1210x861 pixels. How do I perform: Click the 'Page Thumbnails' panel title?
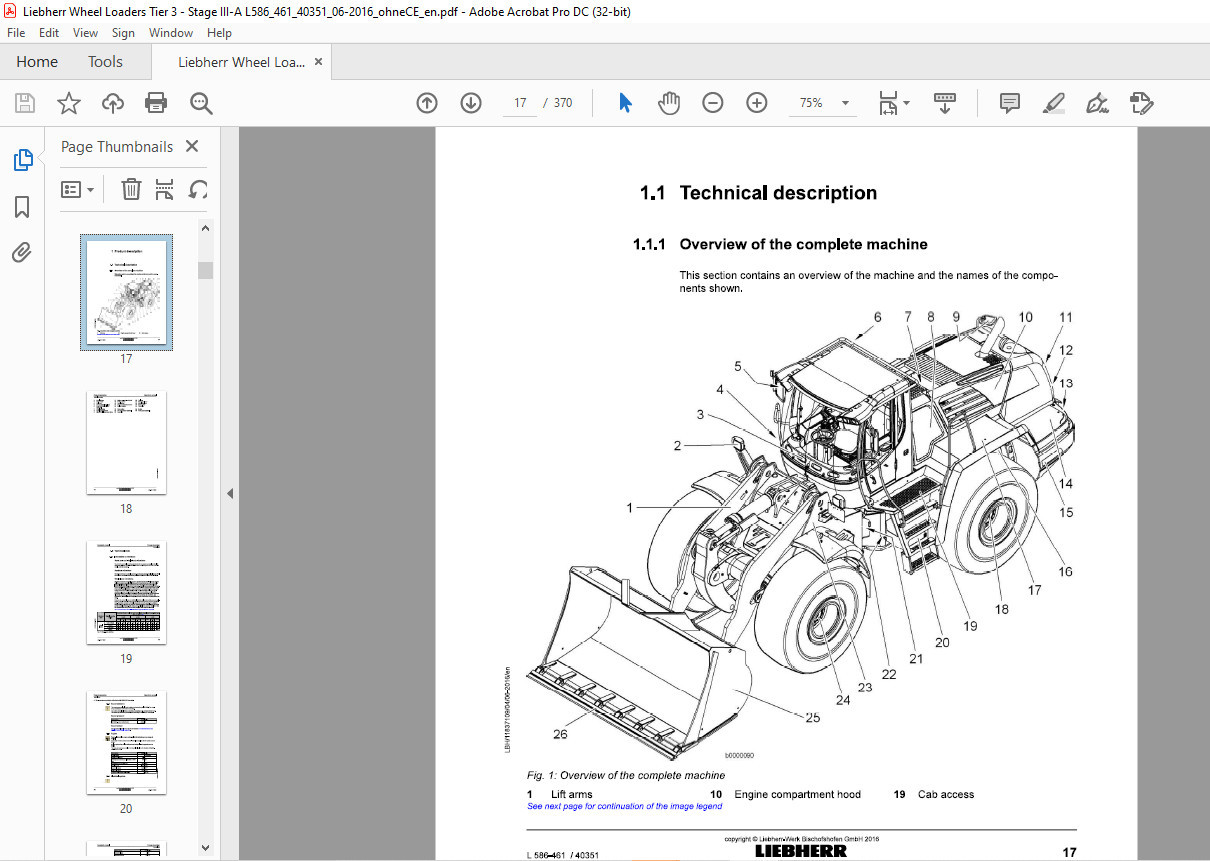pyautogui.click(x=117, y=147)
